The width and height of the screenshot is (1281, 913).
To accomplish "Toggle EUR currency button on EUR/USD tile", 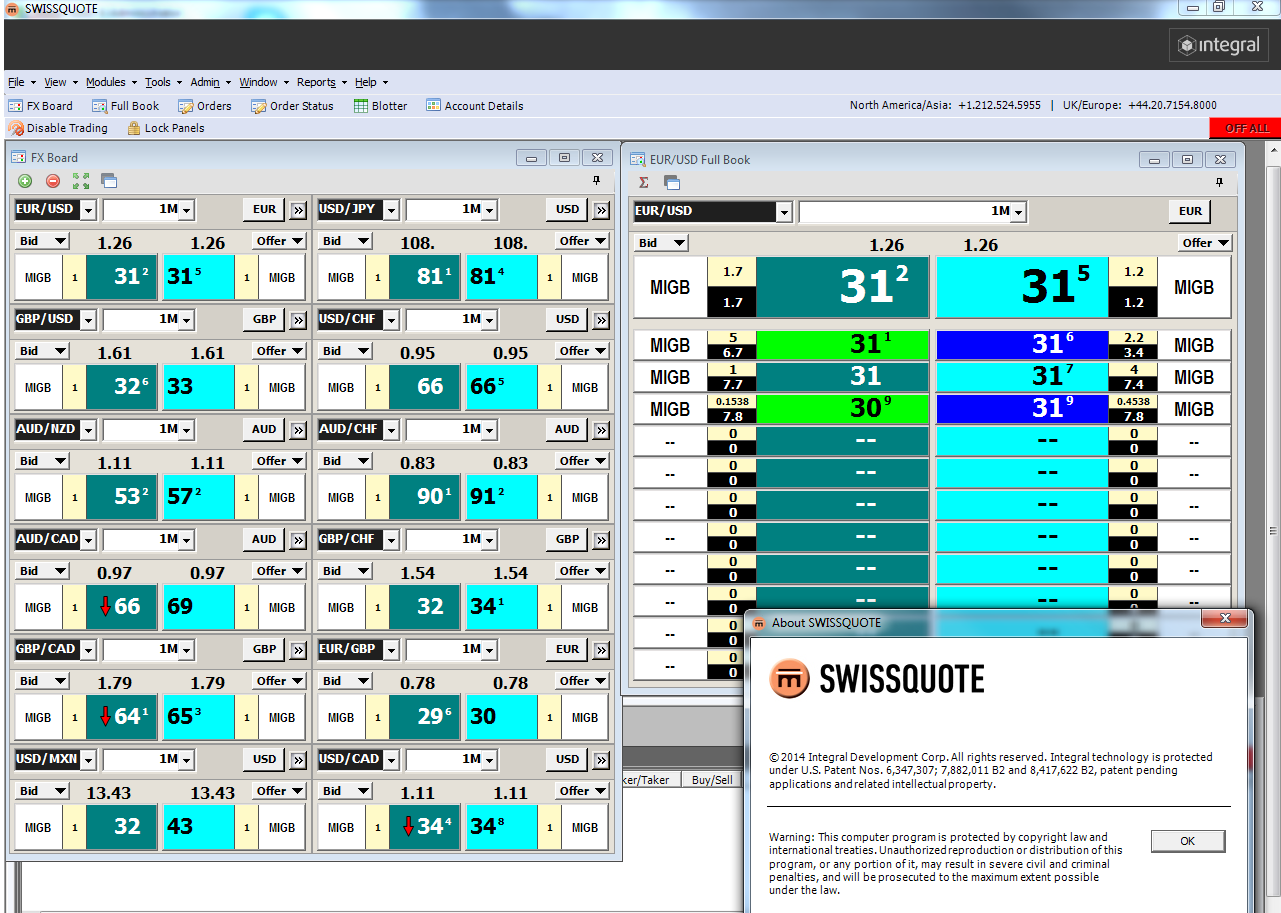I will 264,210.
